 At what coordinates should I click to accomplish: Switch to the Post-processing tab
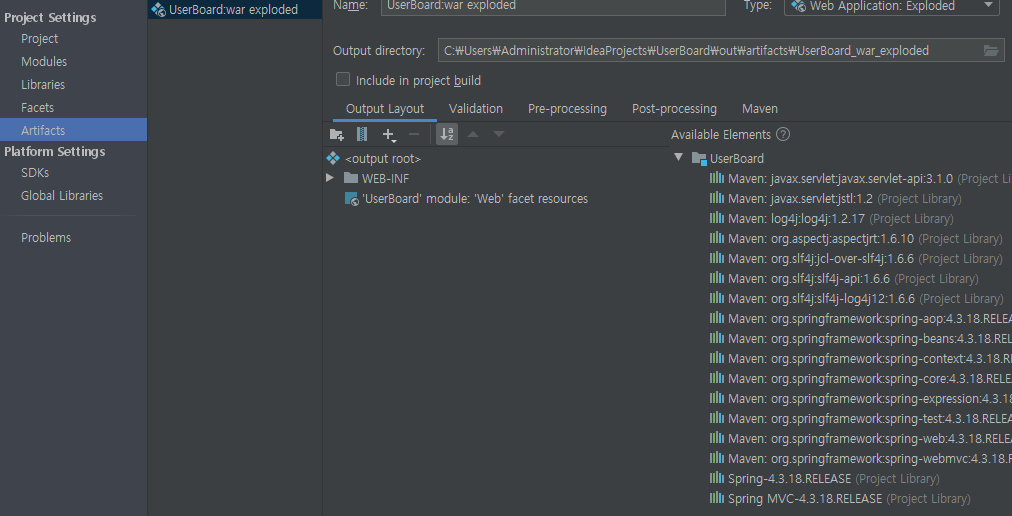[x=674, y=108]
